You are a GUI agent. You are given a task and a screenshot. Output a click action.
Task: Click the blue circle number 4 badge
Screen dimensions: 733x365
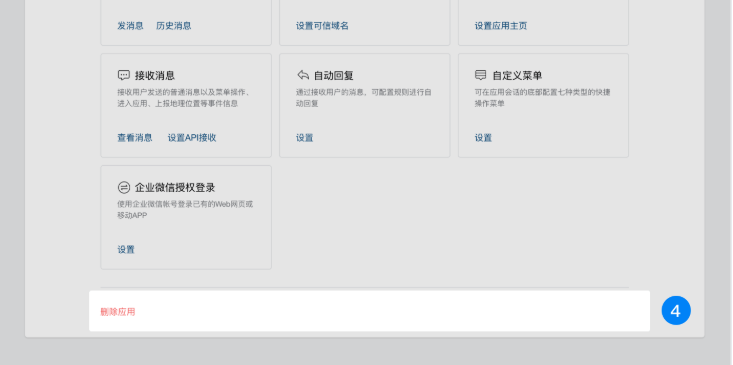pyautogui.click(x=676, y=310)
